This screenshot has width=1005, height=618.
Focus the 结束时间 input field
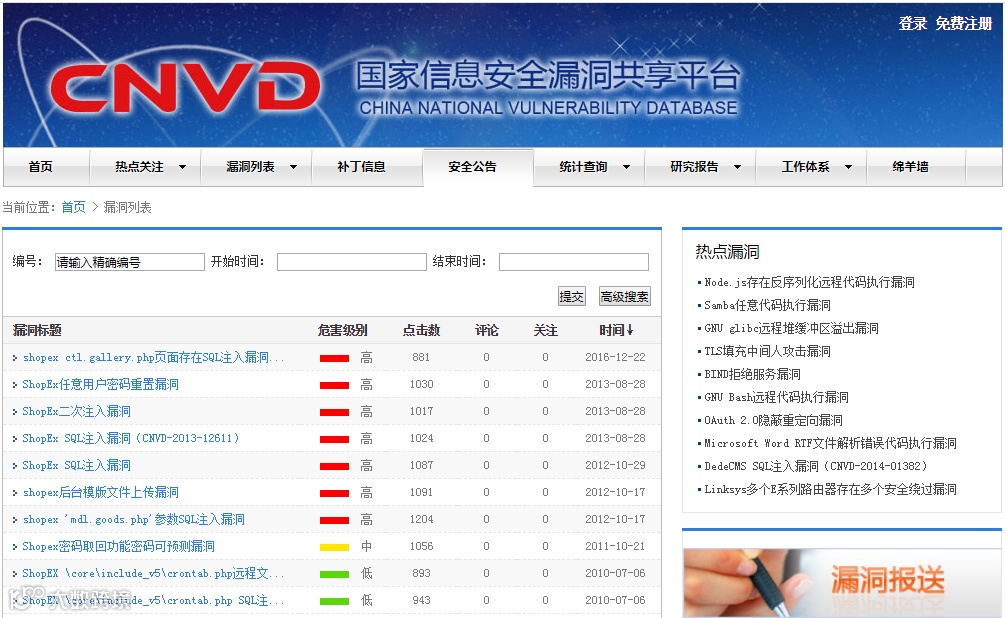[574, 262]
